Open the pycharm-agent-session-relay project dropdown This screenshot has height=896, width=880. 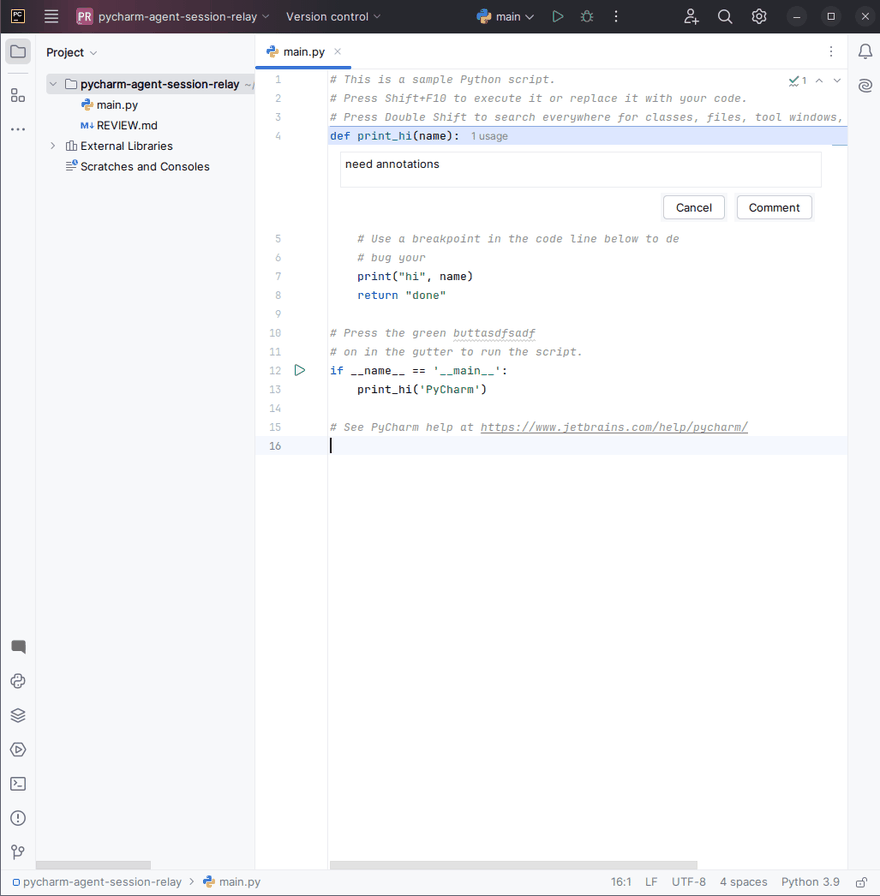(x=172, y=17)
